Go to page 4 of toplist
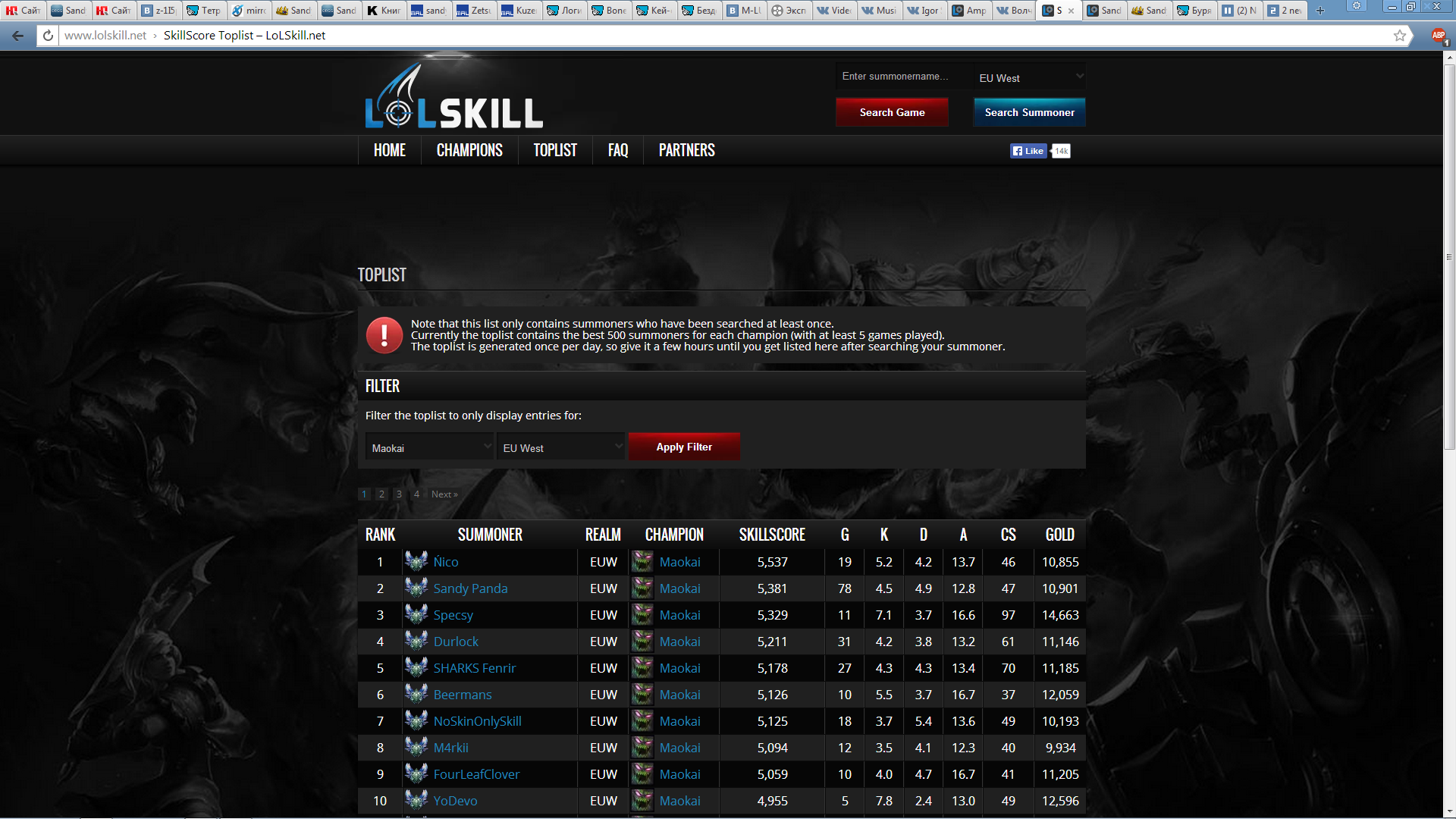This screenshot has height=819, width=1456. point(416,494)
